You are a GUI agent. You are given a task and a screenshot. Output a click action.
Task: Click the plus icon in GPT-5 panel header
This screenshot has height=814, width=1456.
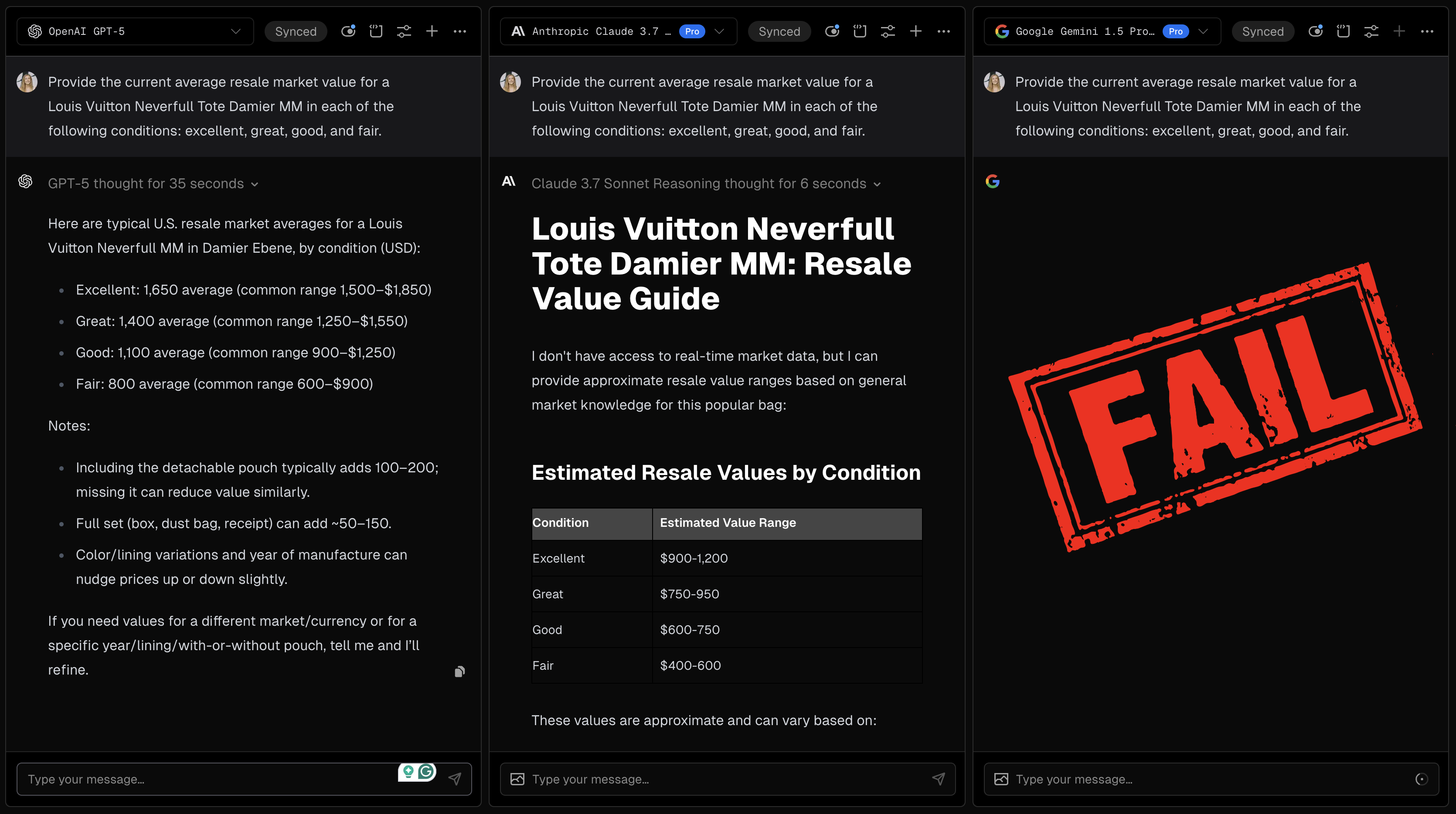tap(432, 32)
